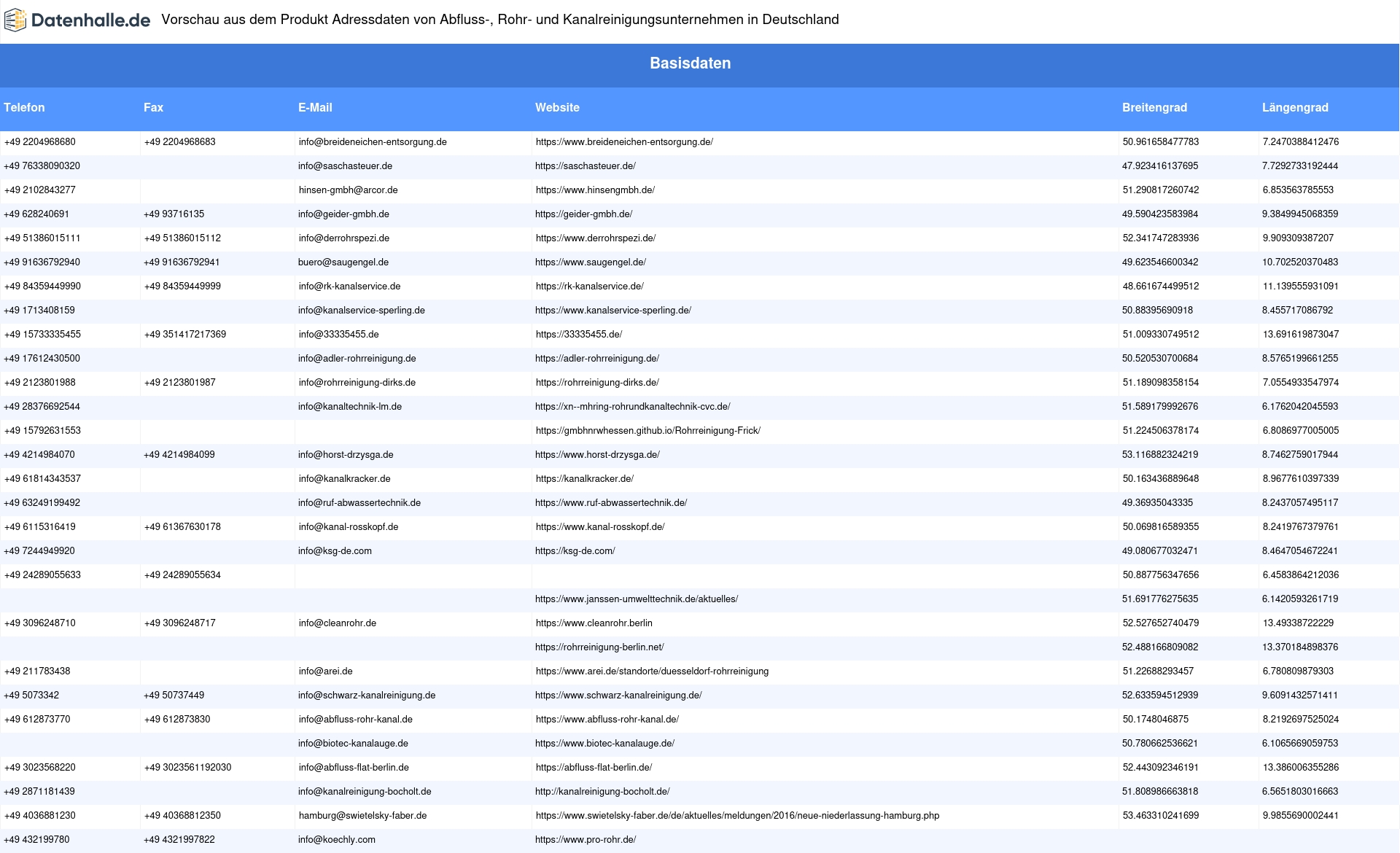The height and width of the screenshot is (853, 1400).
Task: Click the Telefon column header
Action: coord(24,108)
